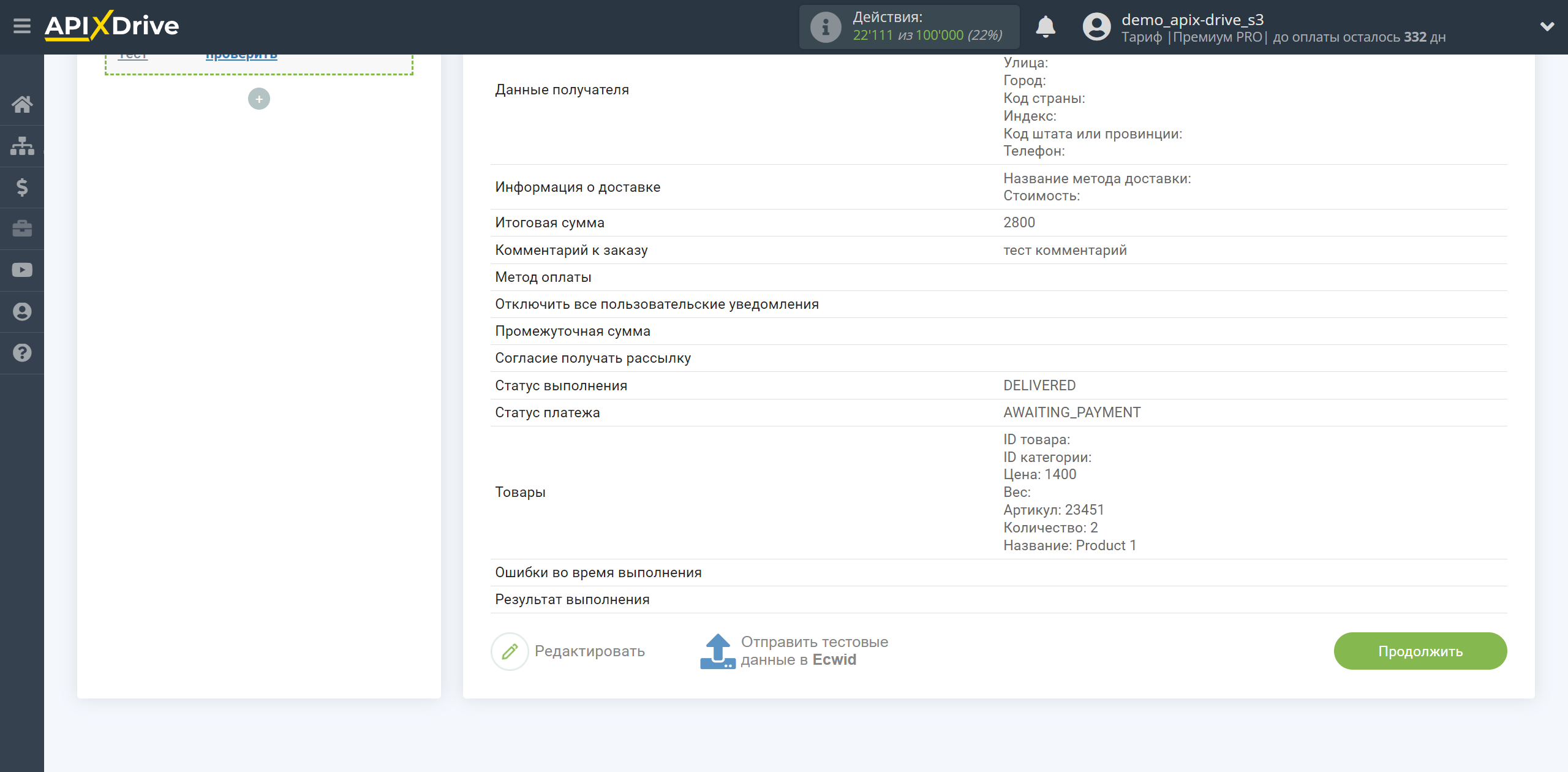Click the Артикул: 23451 line
Screen dimensions: 1568x772
click(1053, 510)
